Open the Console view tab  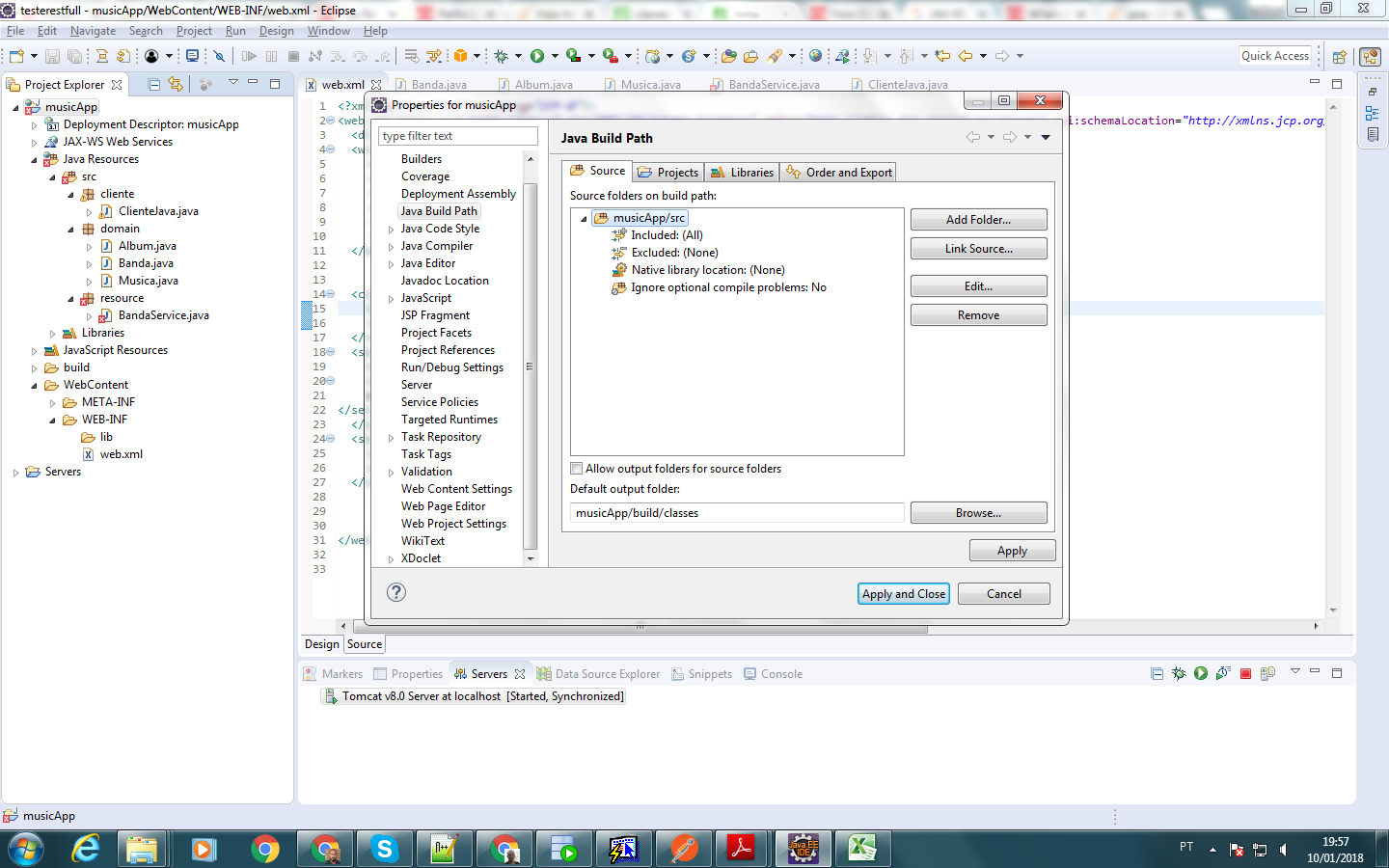773,674
